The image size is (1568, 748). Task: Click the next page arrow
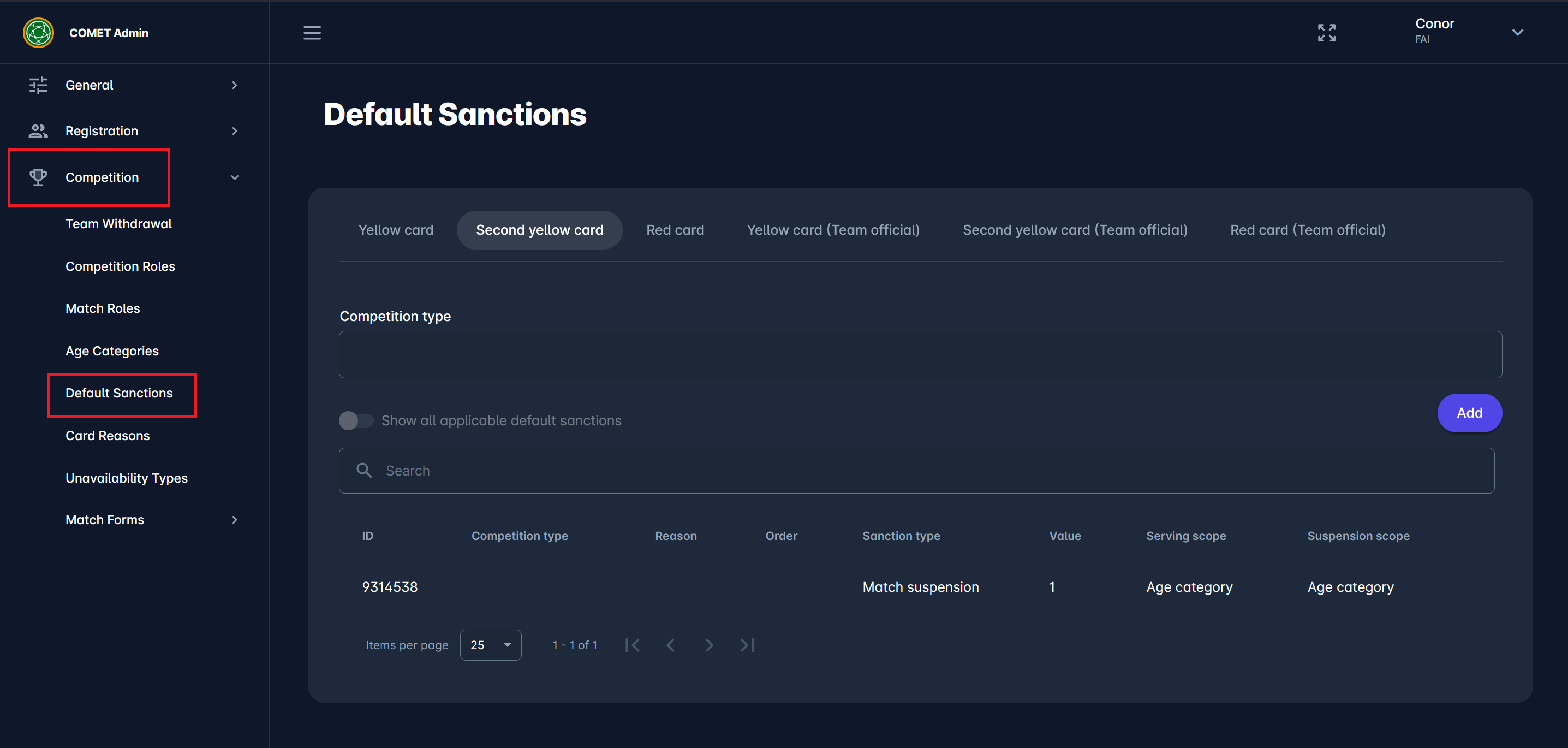[x=709, y=645]
